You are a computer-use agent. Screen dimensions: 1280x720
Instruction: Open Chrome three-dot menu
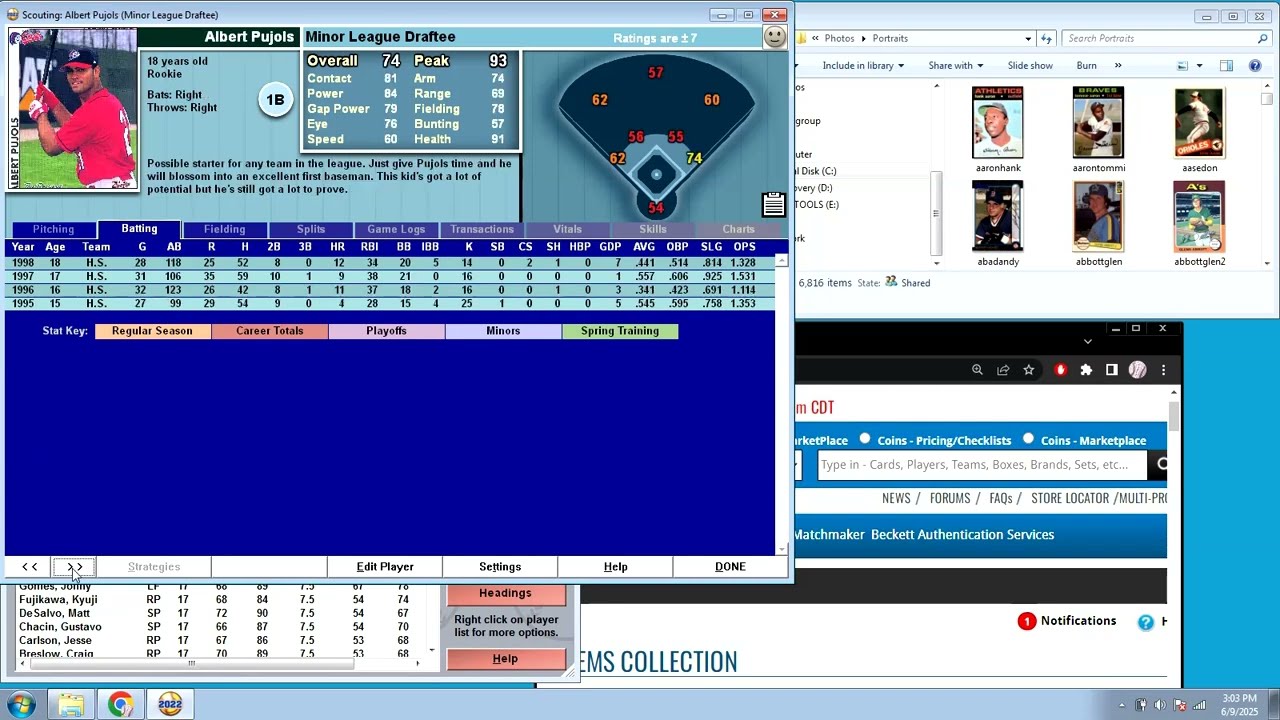[x=1163, y=370]
